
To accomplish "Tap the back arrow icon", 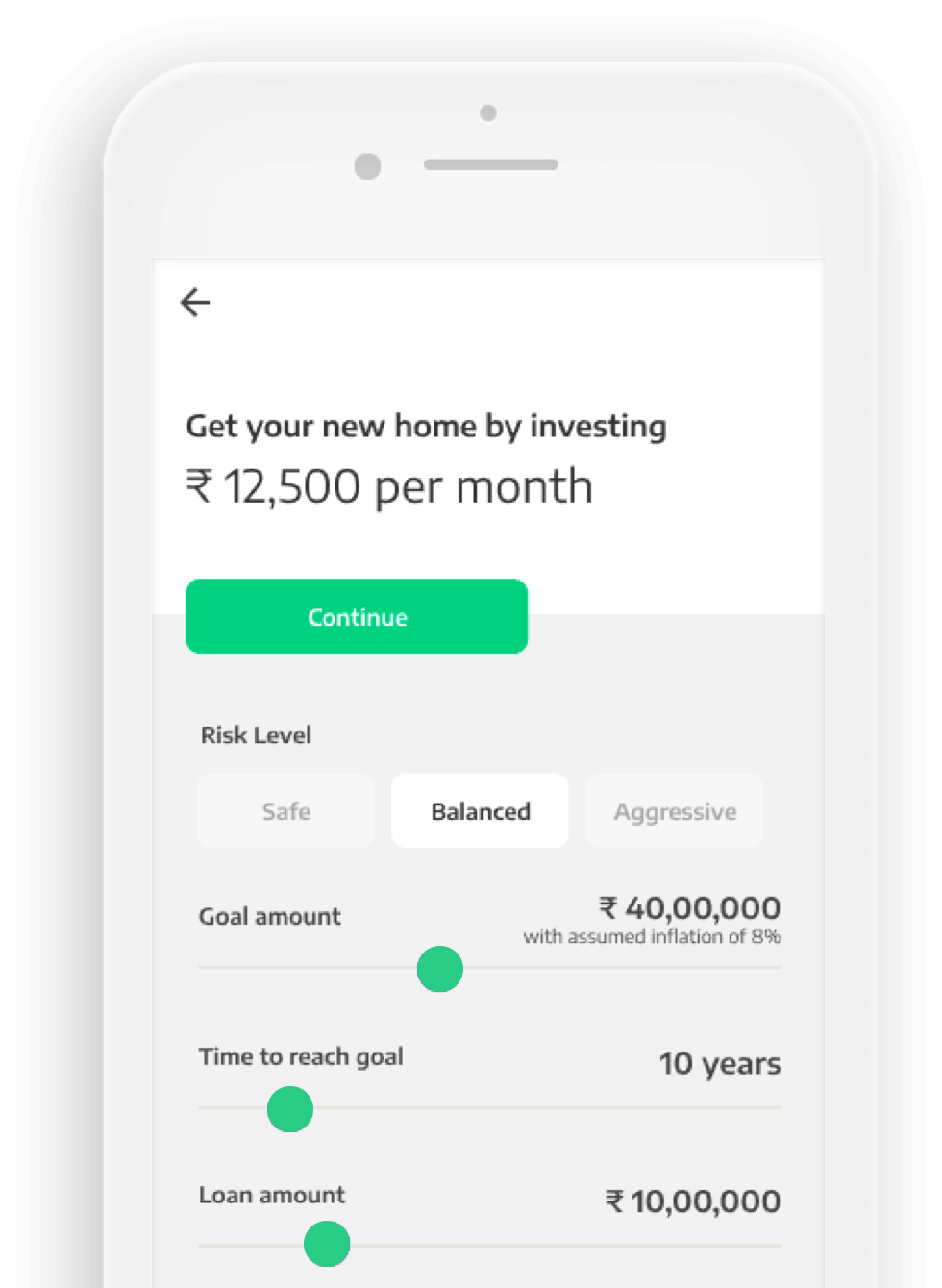I will [x=195, y=303].
